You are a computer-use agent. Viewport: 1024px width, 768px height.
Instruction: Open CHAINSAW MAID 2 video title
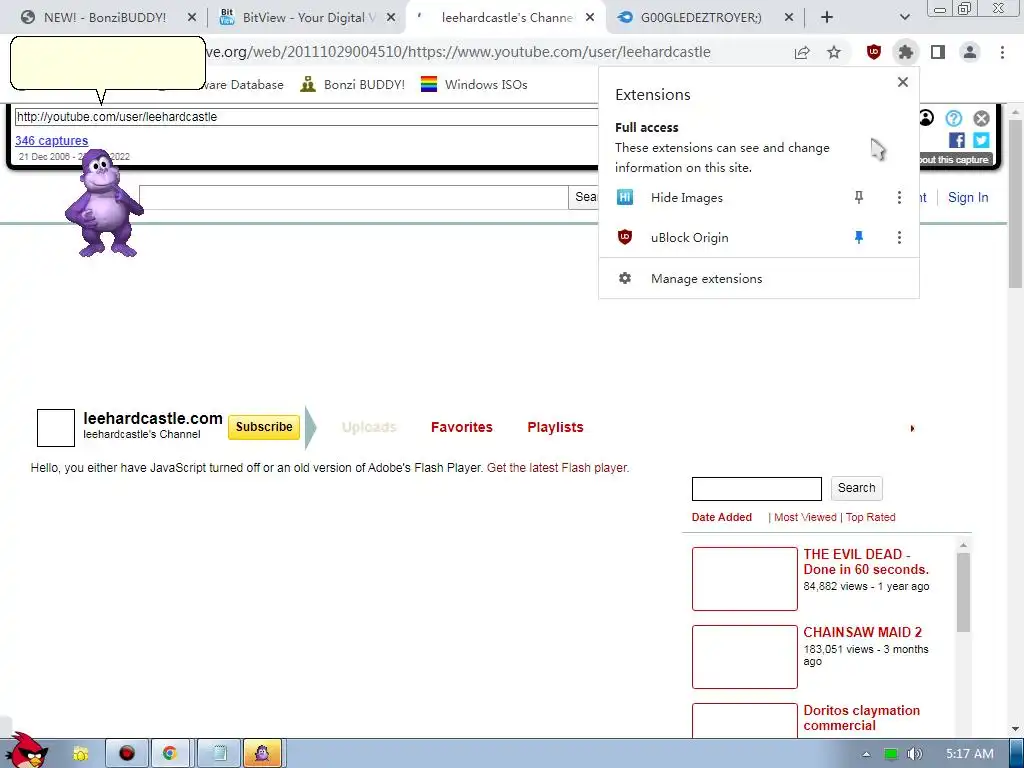pyautogui.click(x=862, y=632)
